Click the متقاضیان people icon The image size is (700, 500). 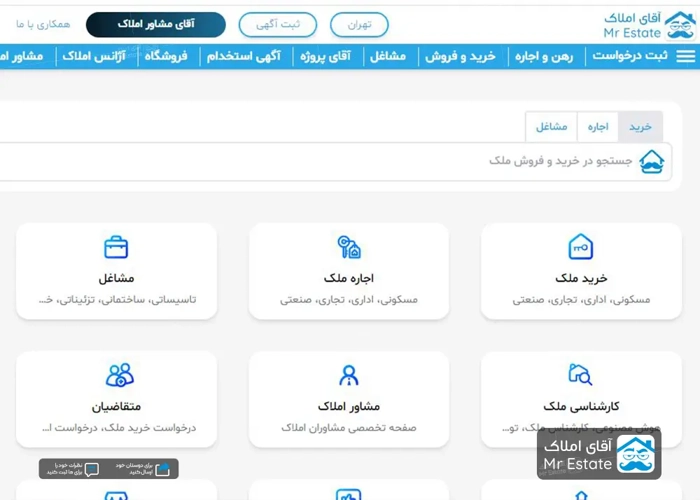click(119, 375)
